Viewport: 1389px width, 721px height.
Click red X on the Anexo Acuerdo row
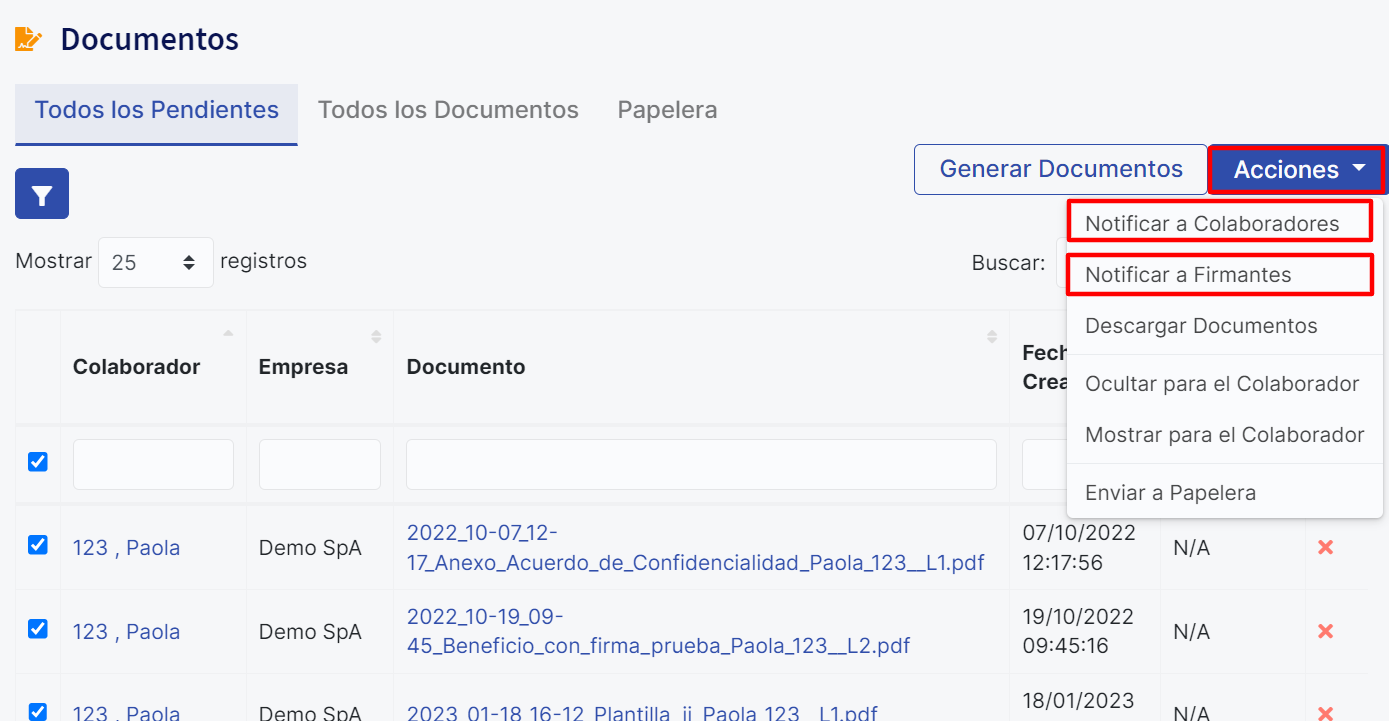pos(1325,548)
